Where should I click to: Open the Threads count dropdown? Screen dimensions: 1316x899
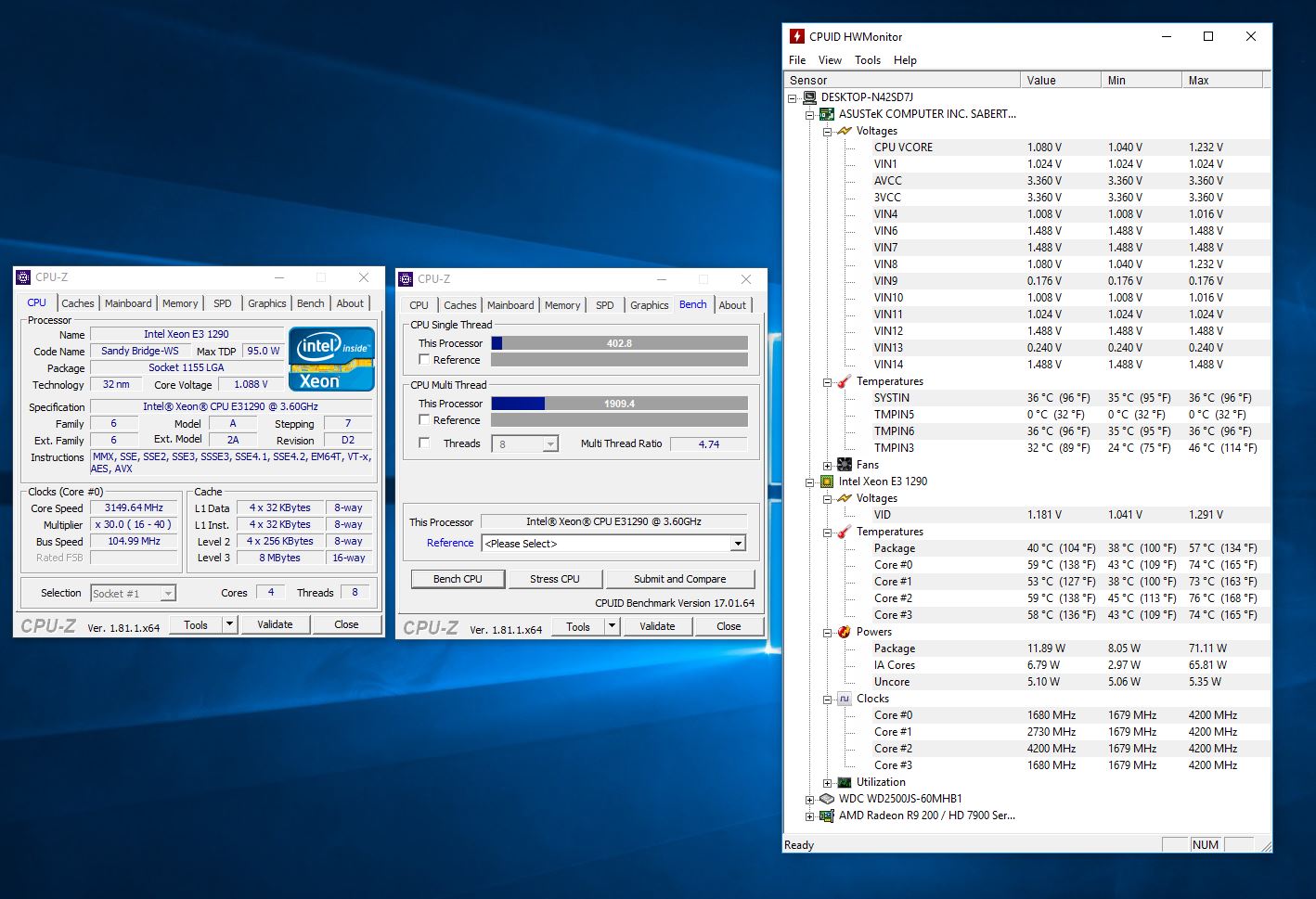pyautogui.click(x=550, y=444)
